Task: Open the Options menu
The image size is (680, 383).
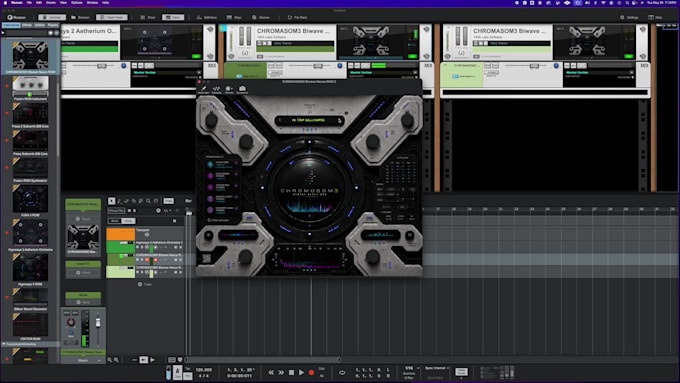Action: (x=77, y=3)
